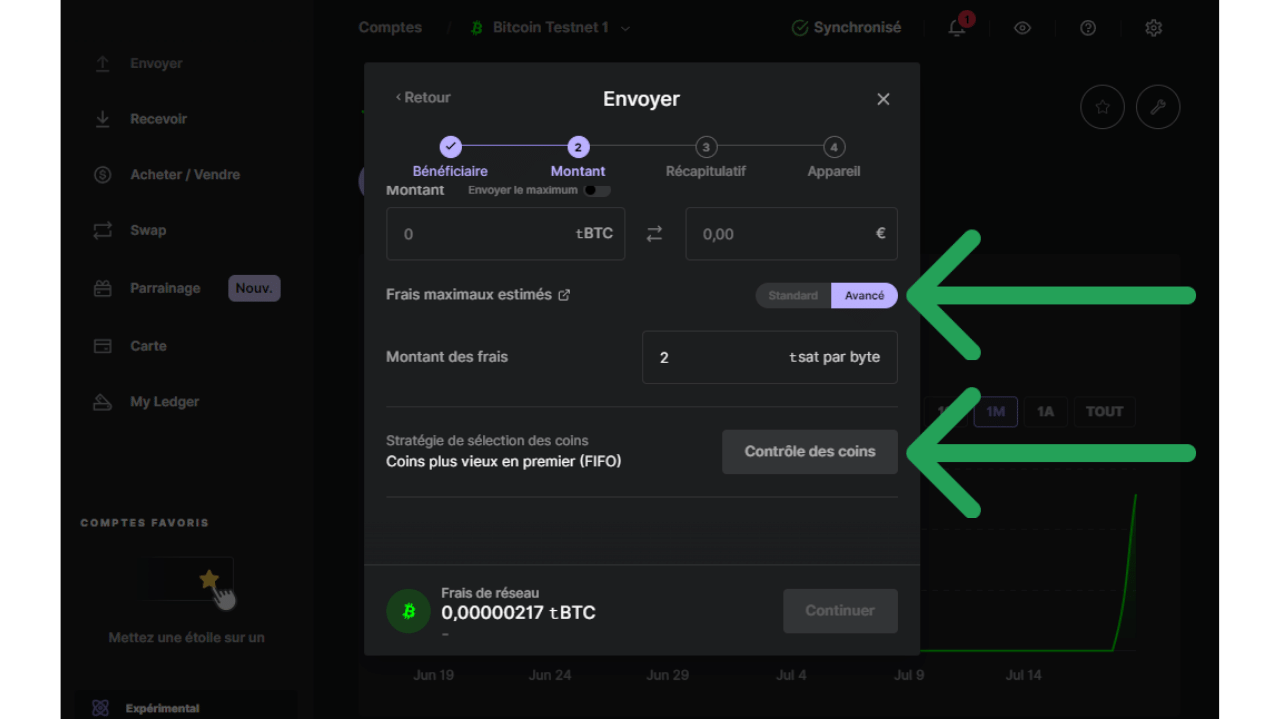
Task: Open Frais maximaux estimés external link
Action: (x=564, y=295)
